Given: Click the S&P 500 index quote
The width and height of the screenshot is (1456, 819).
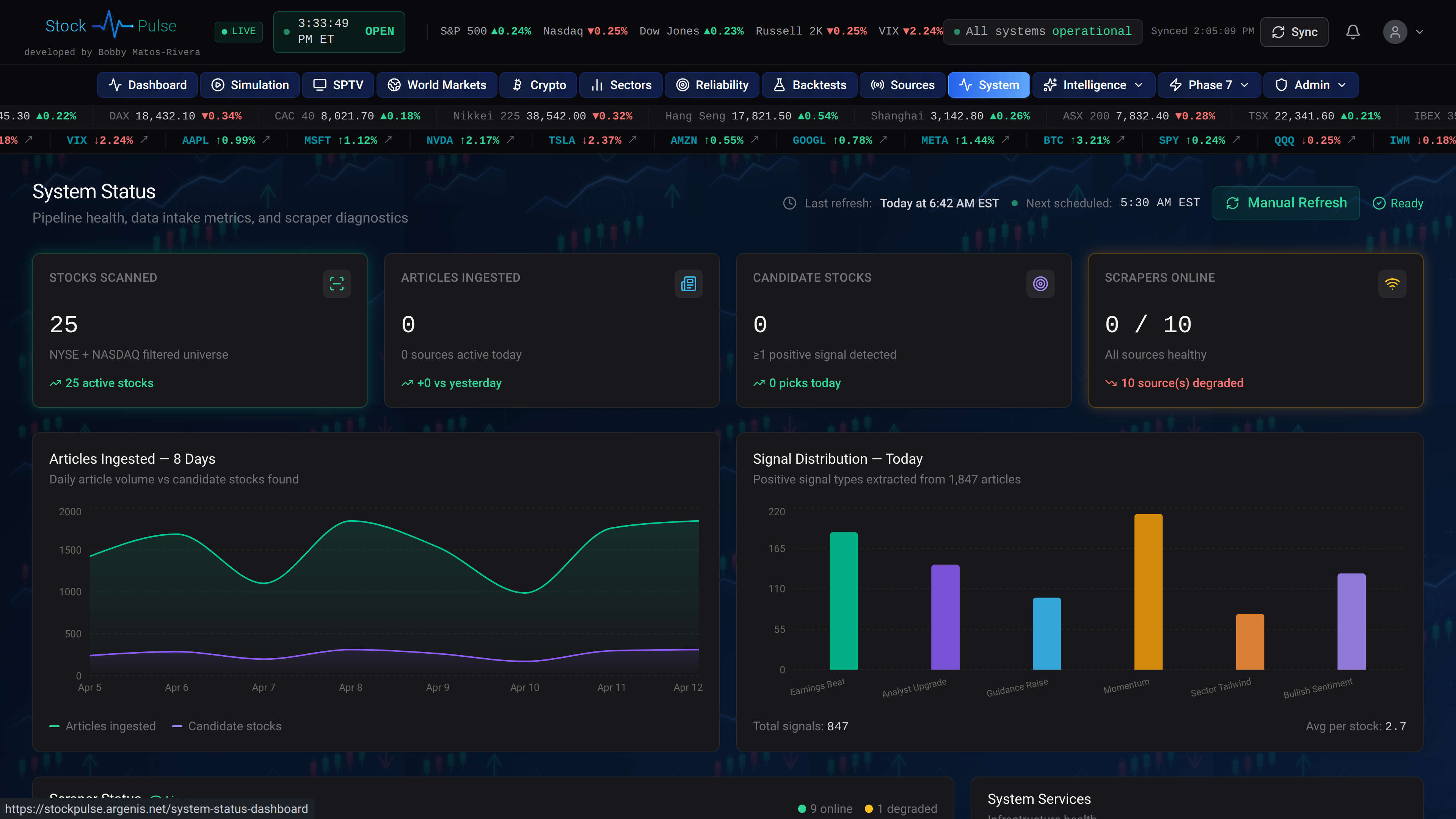Looking at the screenshot, I should tap(485, 31).
